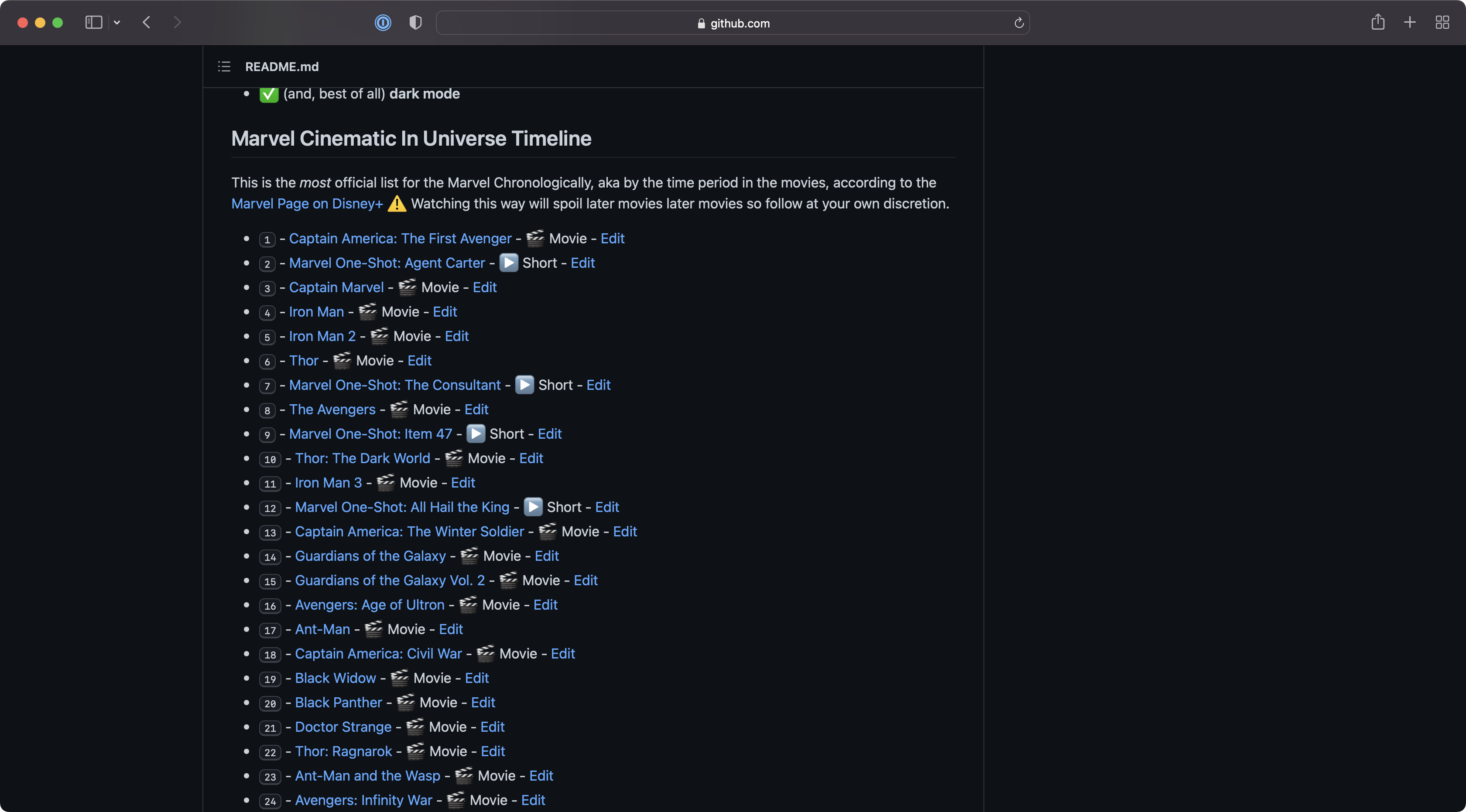Screen dimensions: 1466x812
Task: Open The Avengers link
Action: coord(332,410)
